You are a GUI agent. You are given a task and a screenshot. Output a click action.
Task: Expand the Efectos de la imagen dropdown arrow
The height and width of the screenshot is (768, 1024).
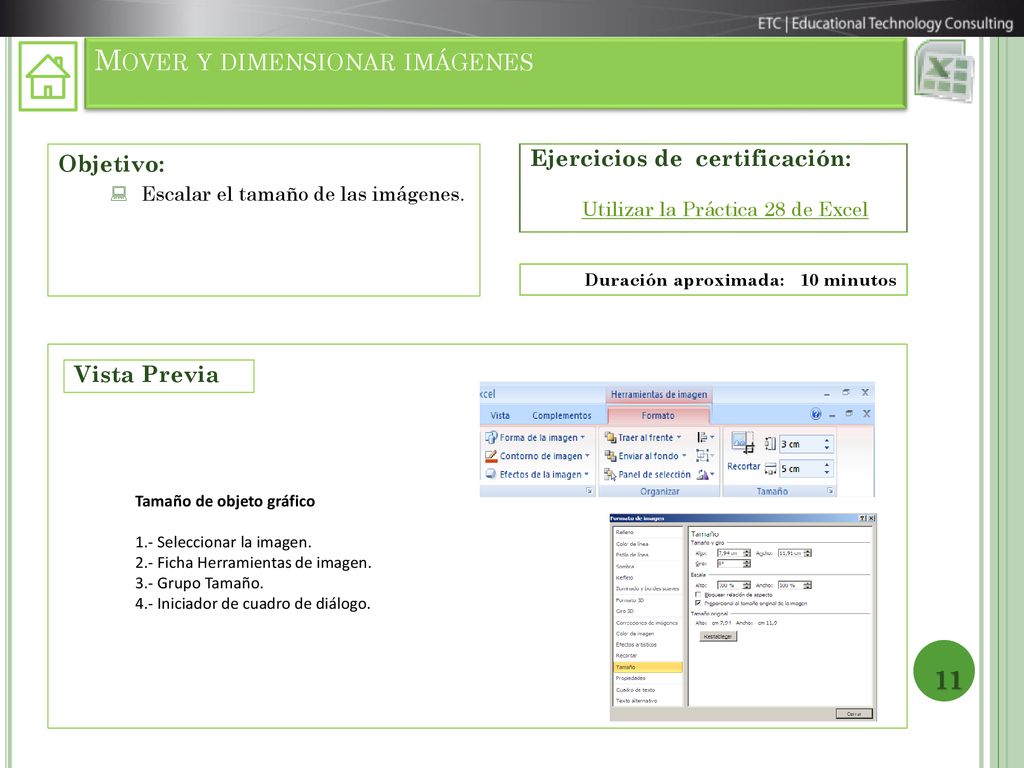(586, 474)
